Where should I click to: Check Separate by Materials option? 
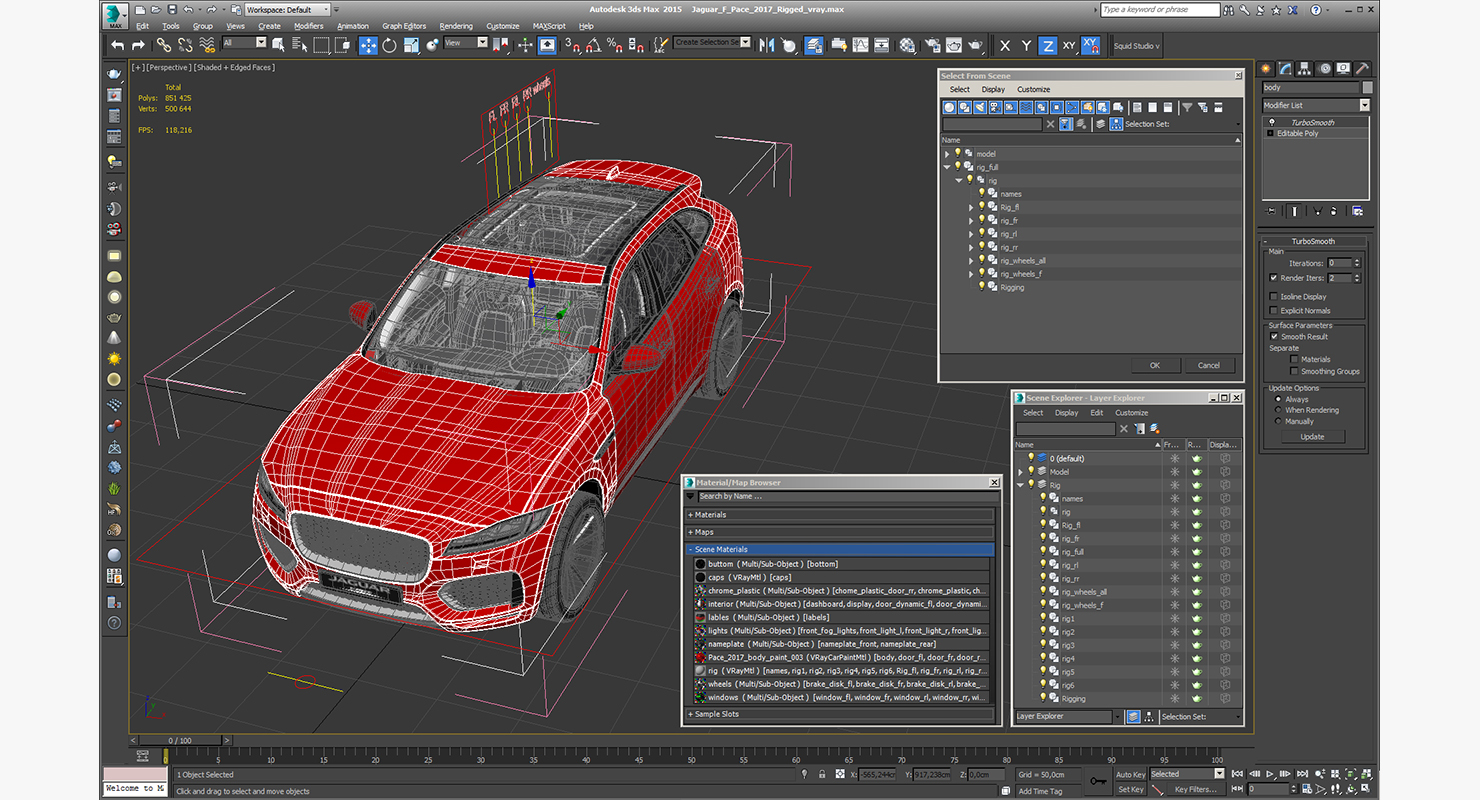tap(1294, 359)
